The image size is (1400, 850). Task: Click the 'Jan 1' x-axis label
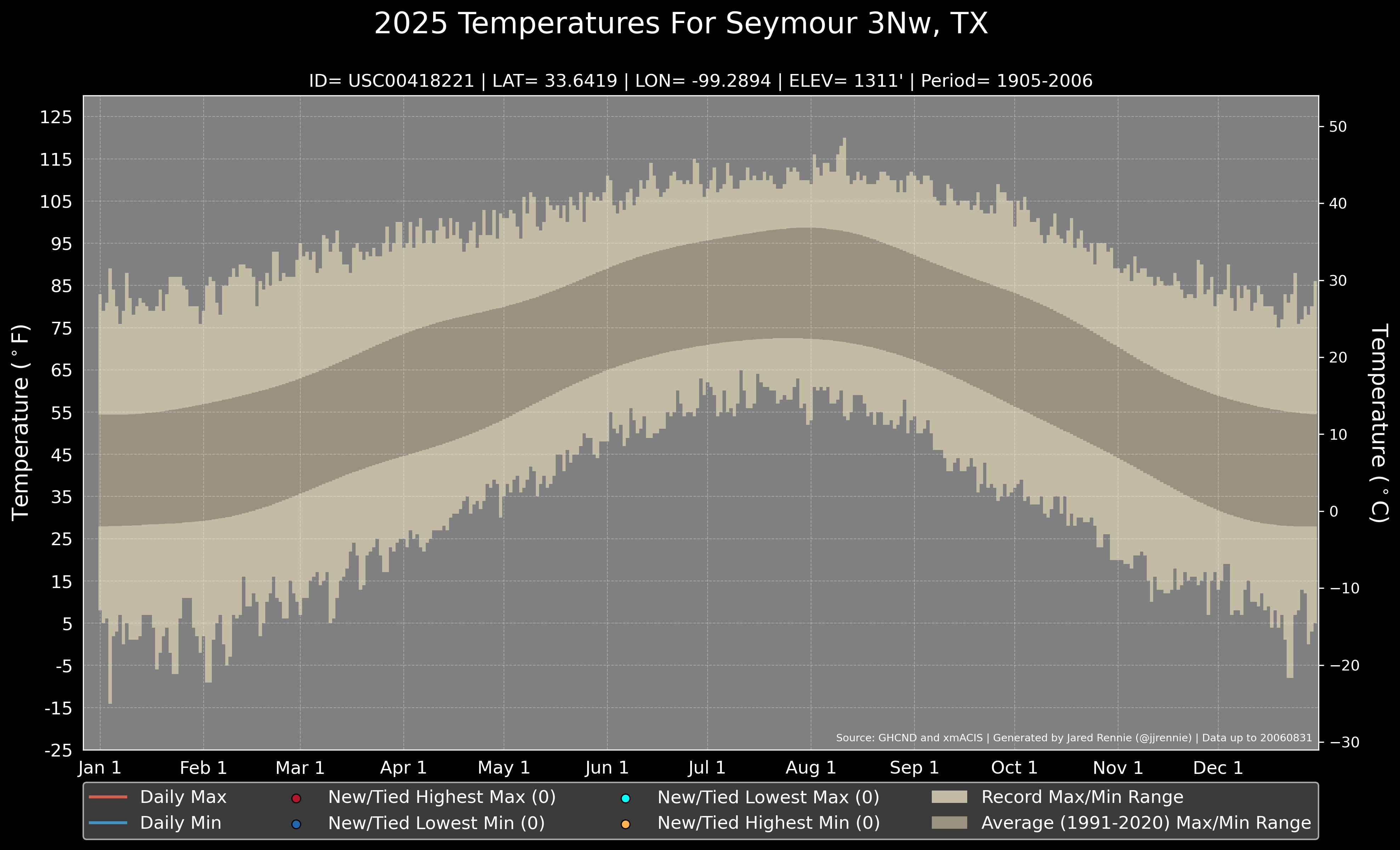click(100, 768)
